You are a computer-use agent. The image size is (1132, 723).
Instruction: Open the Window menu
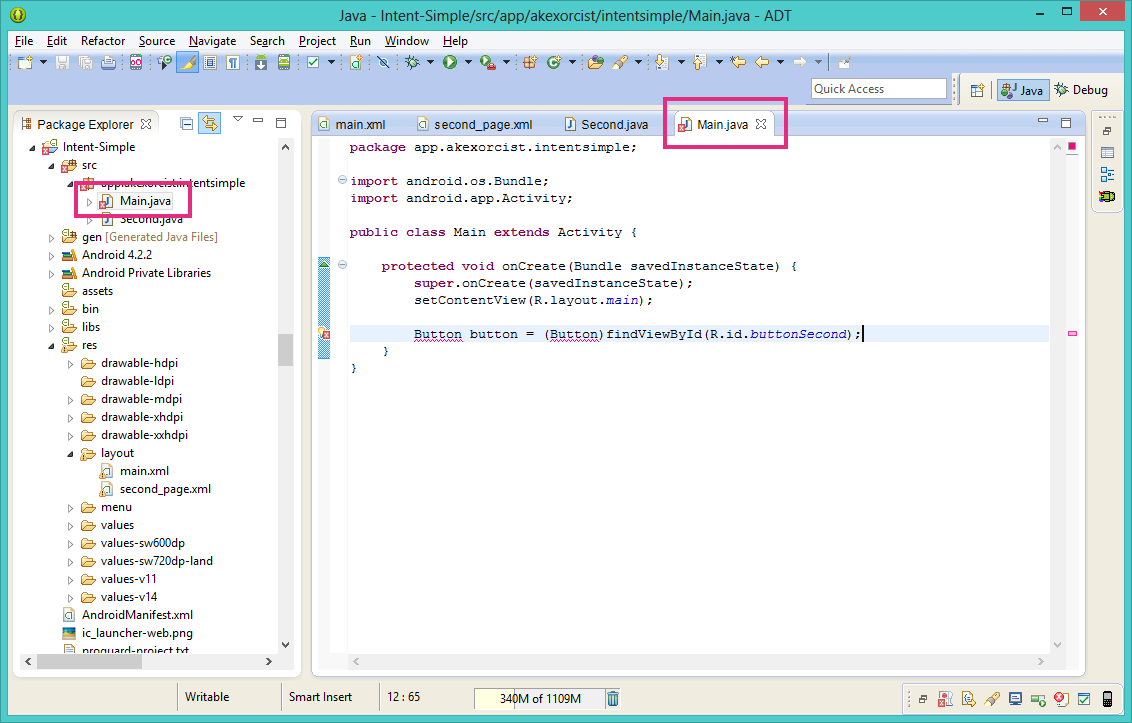[x=406, y=41]
